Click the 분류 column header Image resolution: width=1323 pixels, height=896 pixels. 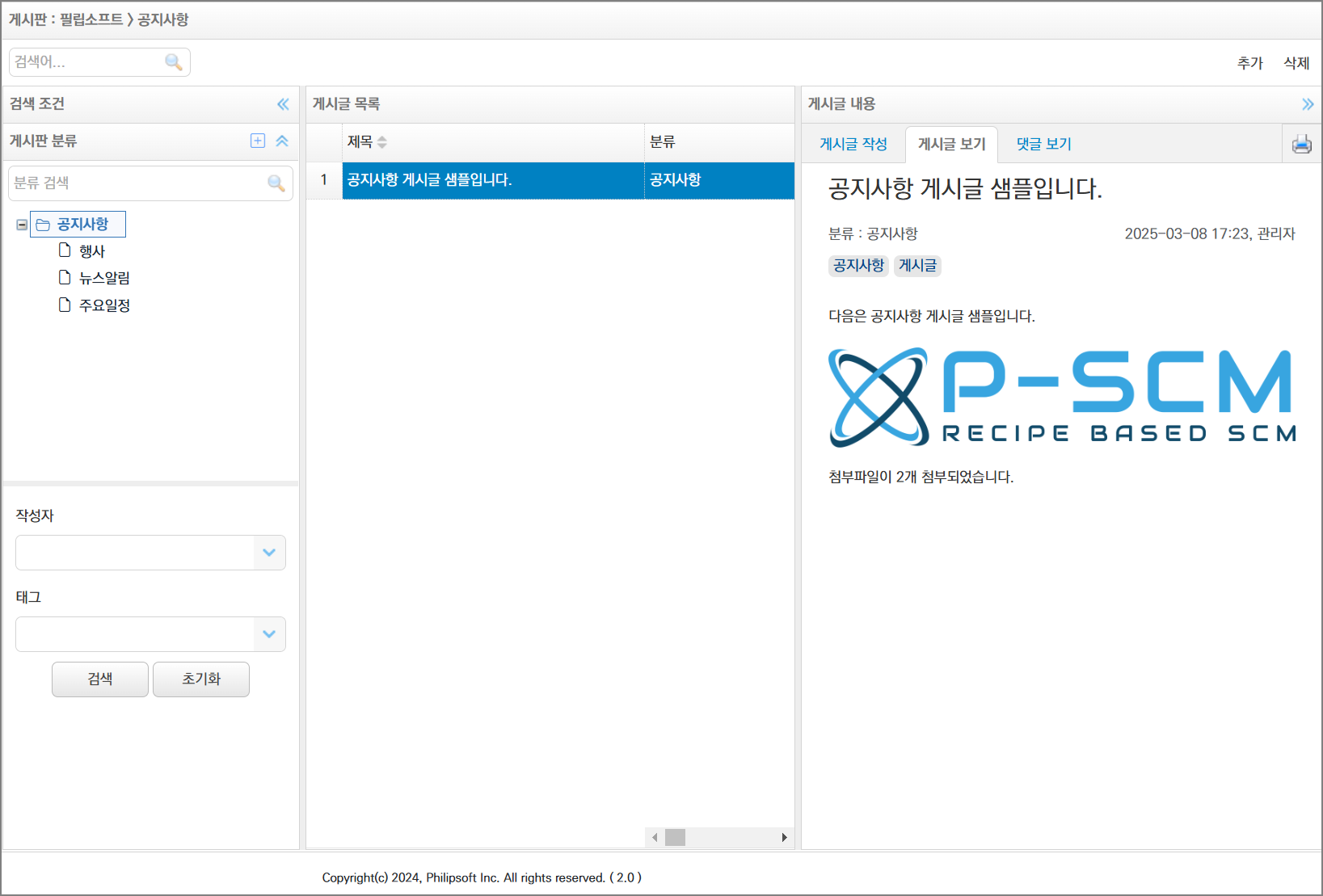point(719,142)
